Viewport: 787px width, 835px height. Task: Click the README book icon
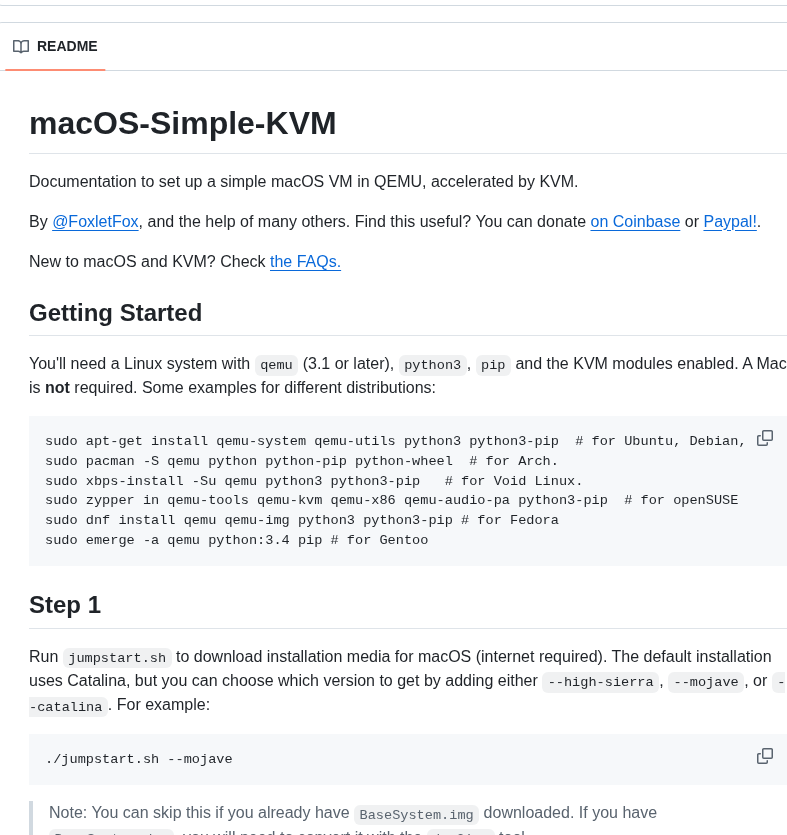(x=21, y=46)
